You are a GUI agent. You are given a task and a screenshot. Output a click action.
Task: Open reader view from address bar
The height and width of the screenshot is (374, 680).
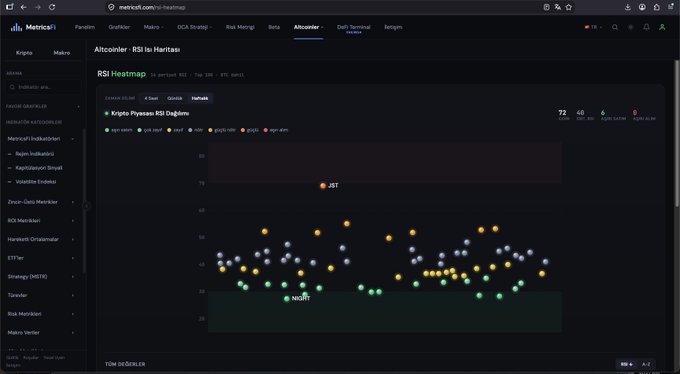pos(546,7)
